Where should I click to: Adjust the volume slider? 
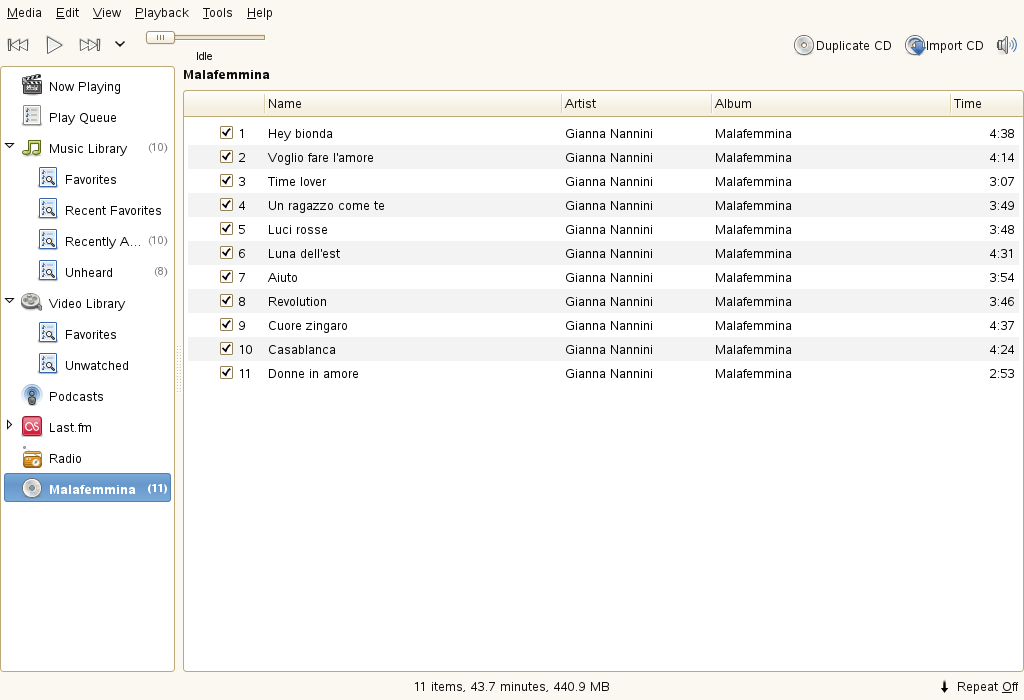point(160,36)
